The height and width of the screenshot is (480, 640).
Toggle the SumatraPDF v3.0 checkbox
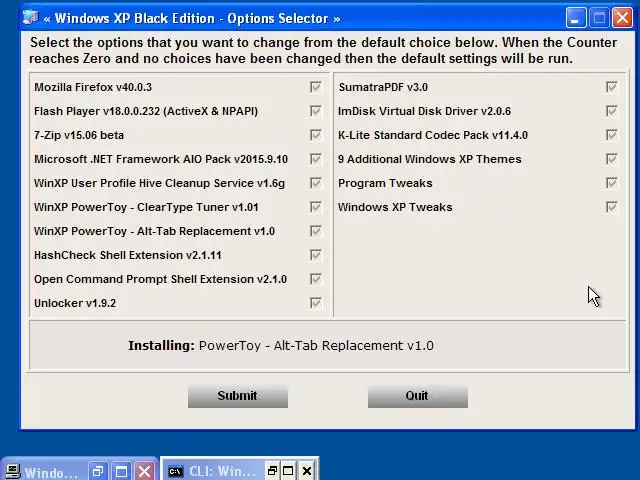pyautogui.click(x=611, y=87)
